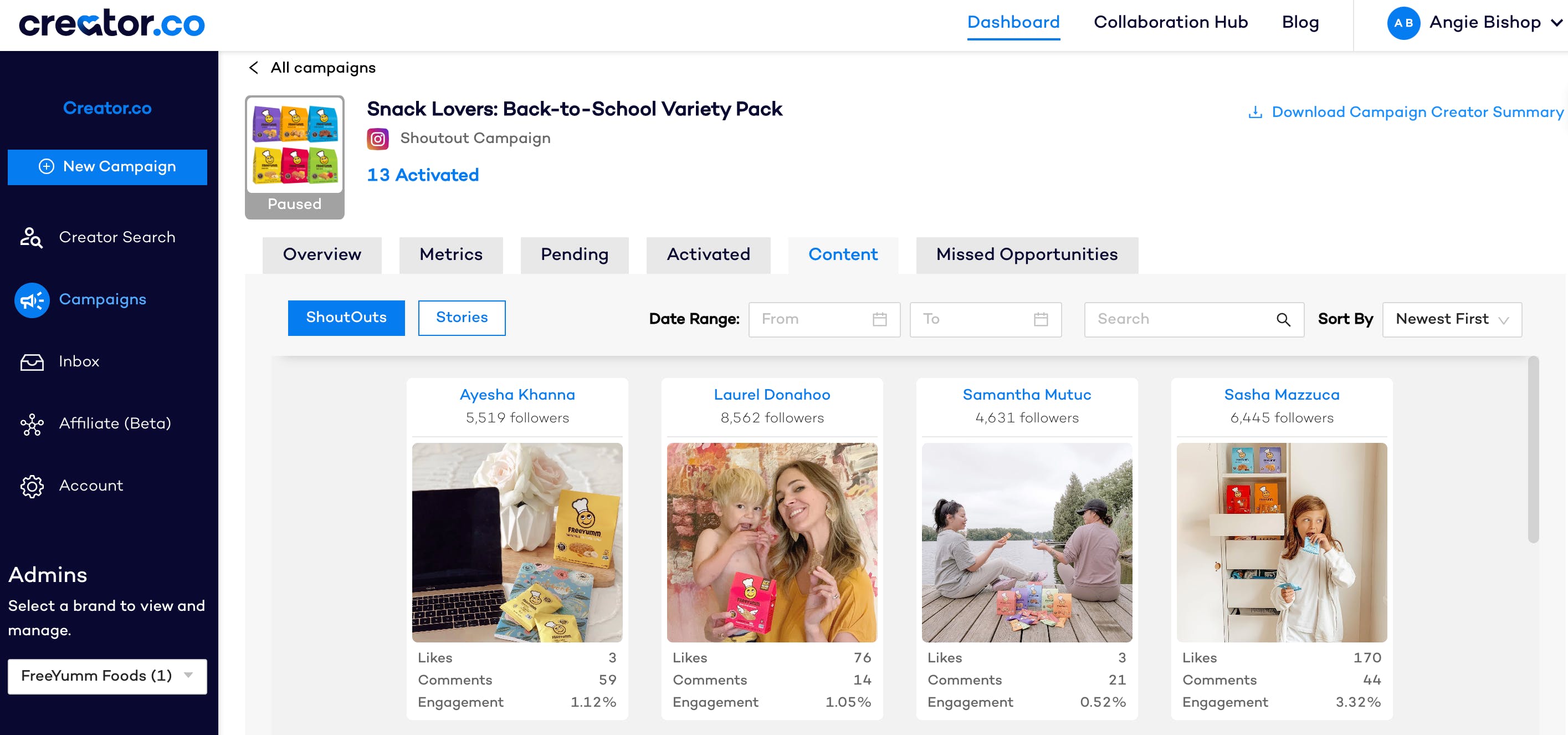Click the Campaigns megaphone icon
The width and height of the screenshot is (1568, 735).
[x=32, y=300]
